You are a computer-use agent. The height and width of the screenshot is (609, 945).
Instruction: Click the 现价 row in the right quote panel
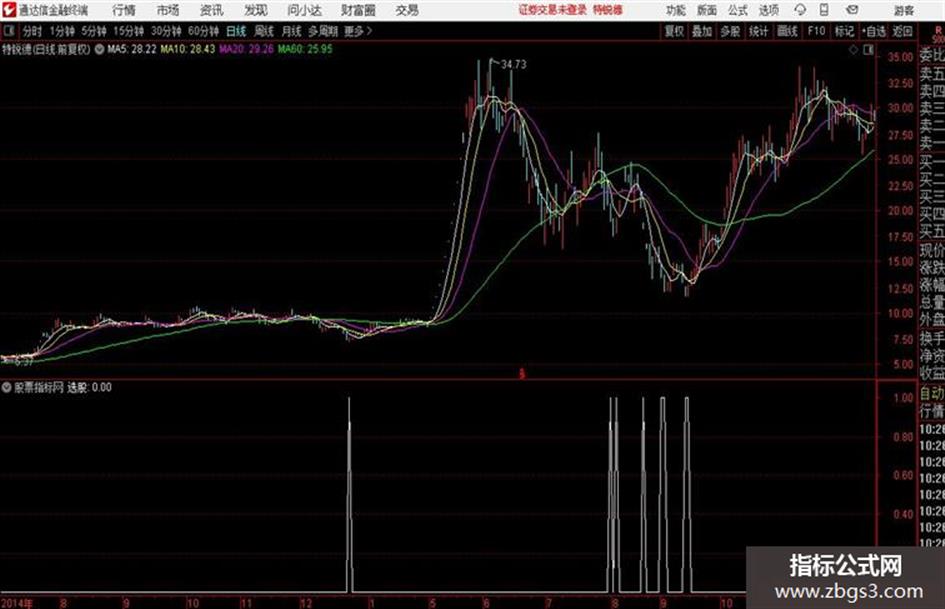[932, 250]
